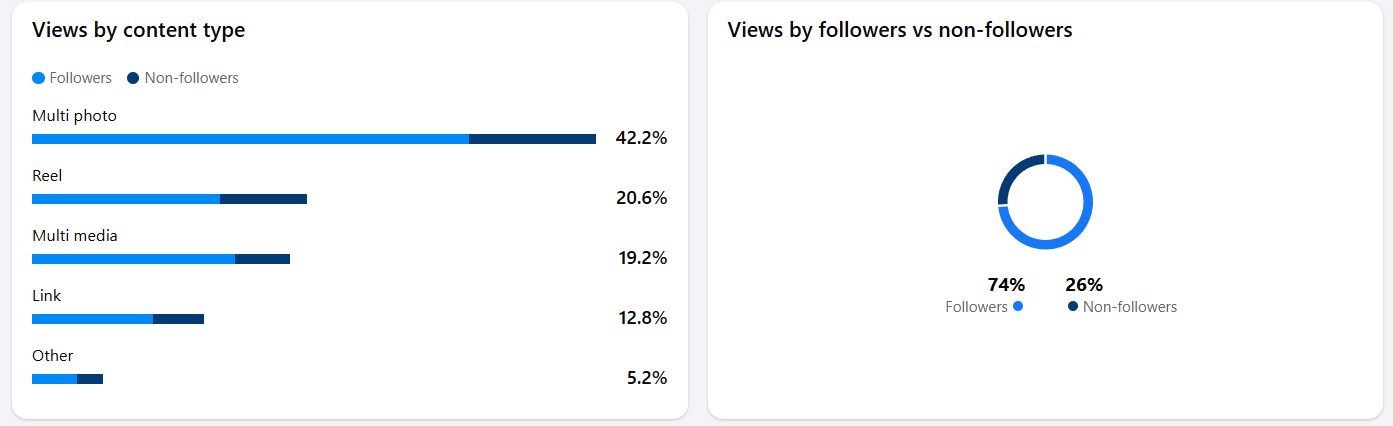The image size is (1393, 426).
Task: Click the Non-followers dot below the donut chart
Action: coord(1073,306)
